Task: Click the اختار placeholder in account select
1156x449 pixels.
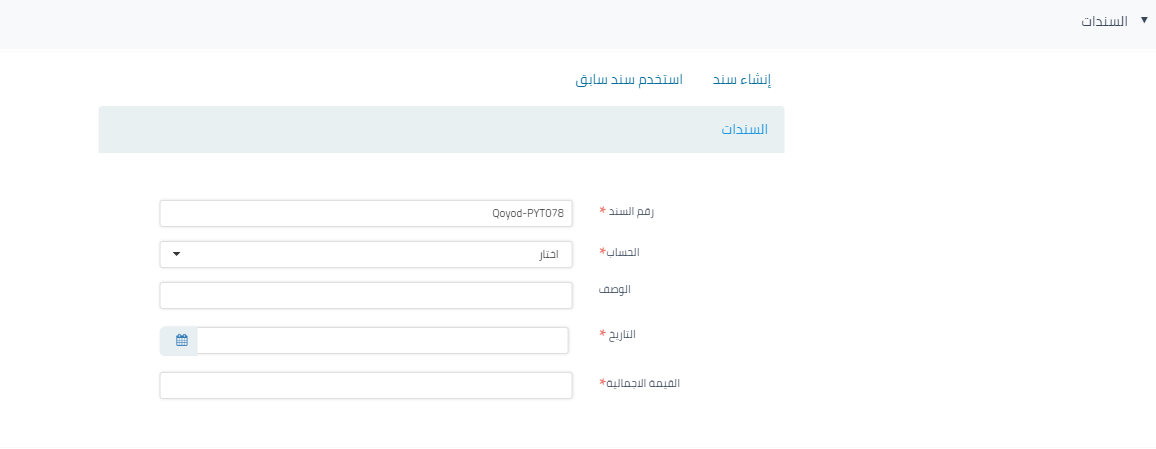Action: 549,254
